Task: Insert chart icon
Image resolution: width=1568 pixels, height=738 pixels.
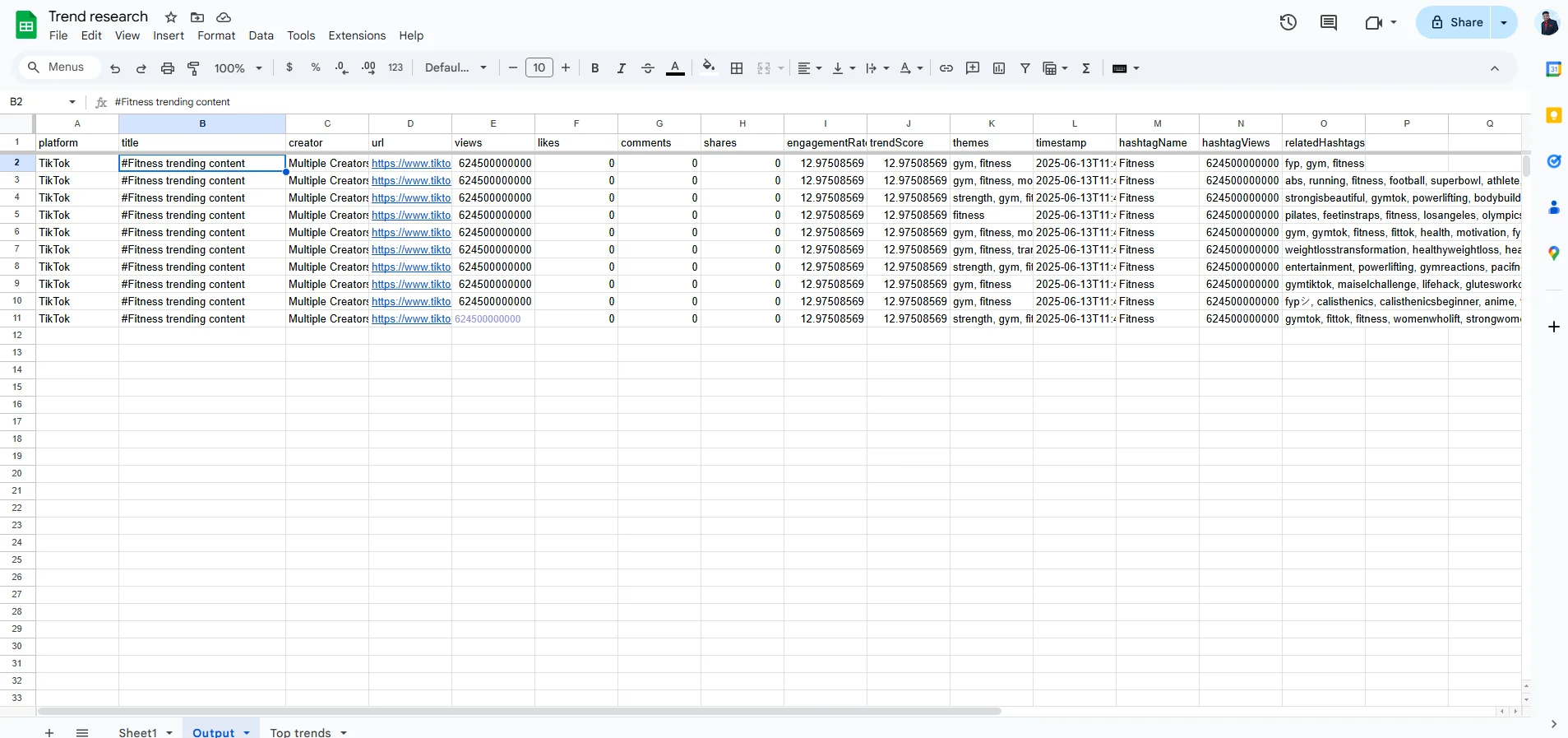Action: pyautogui.click(x=999, y=68)
